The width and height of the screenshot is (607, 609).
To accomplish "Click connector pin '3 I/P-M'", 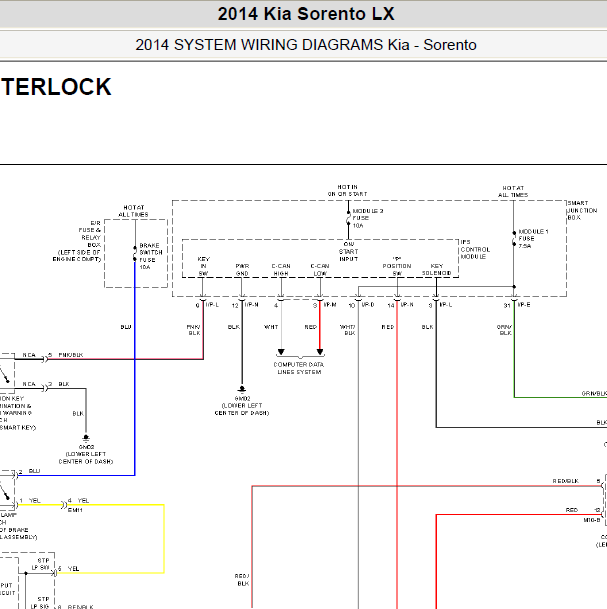I will coord(325,305).
